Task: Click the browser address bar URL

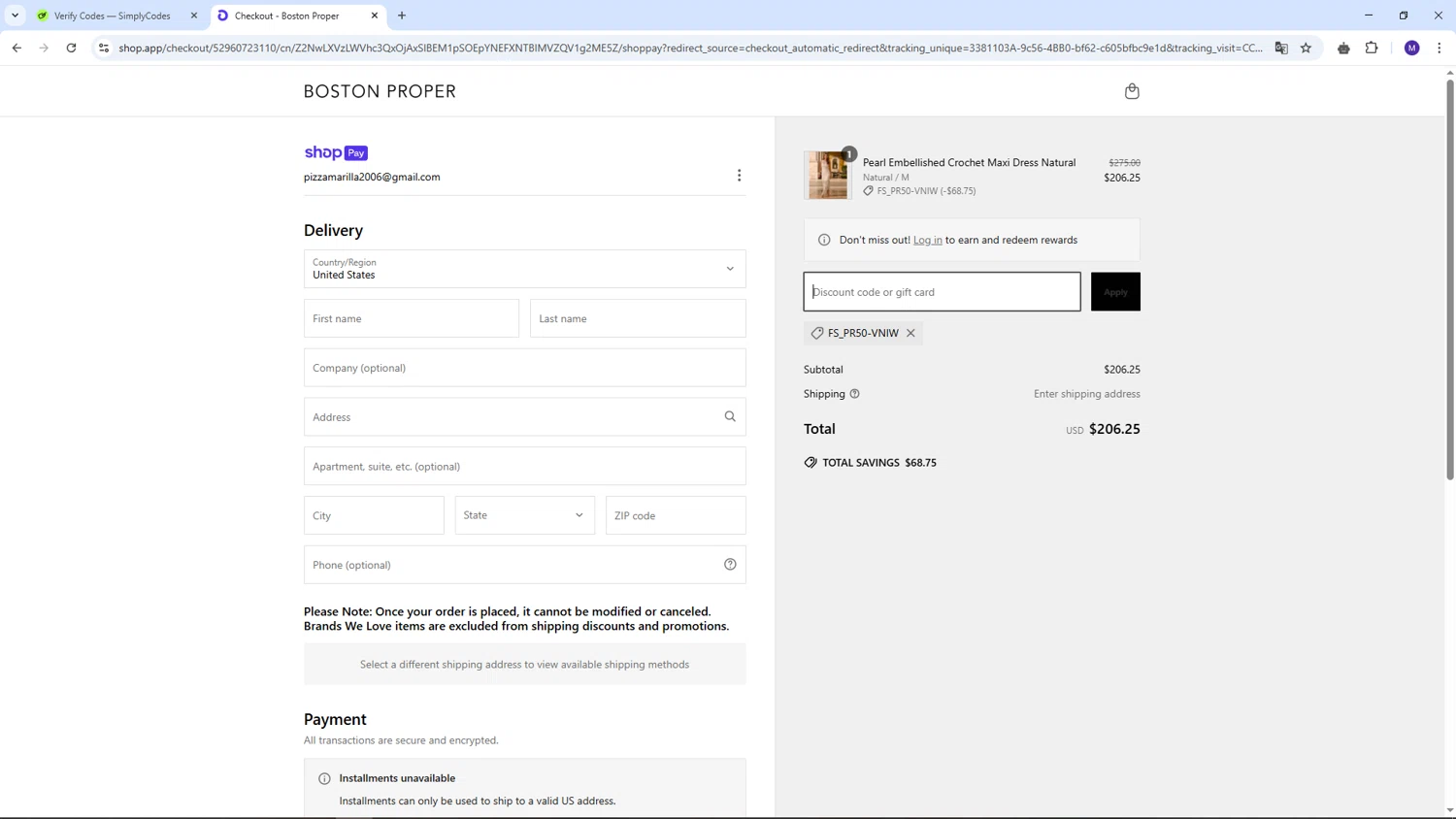Action: [690, 48]
